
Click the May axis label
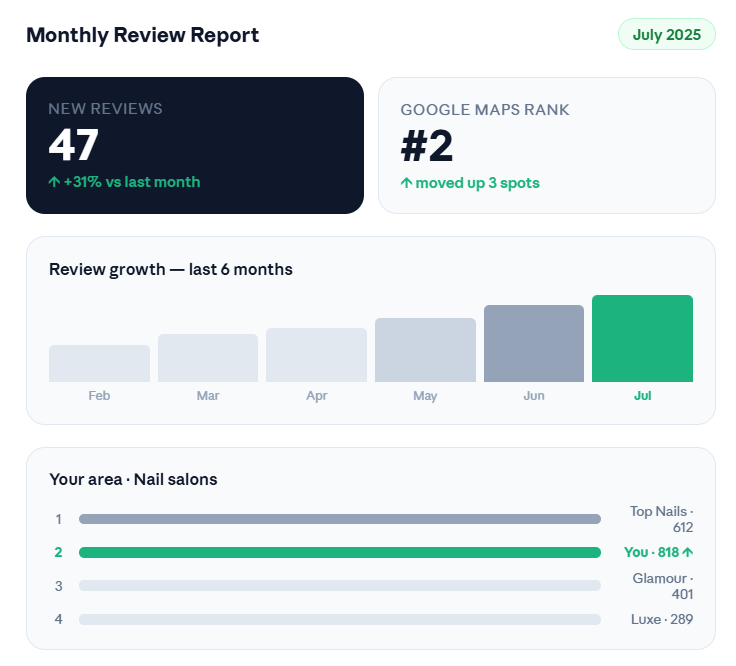tap(425, 396)
